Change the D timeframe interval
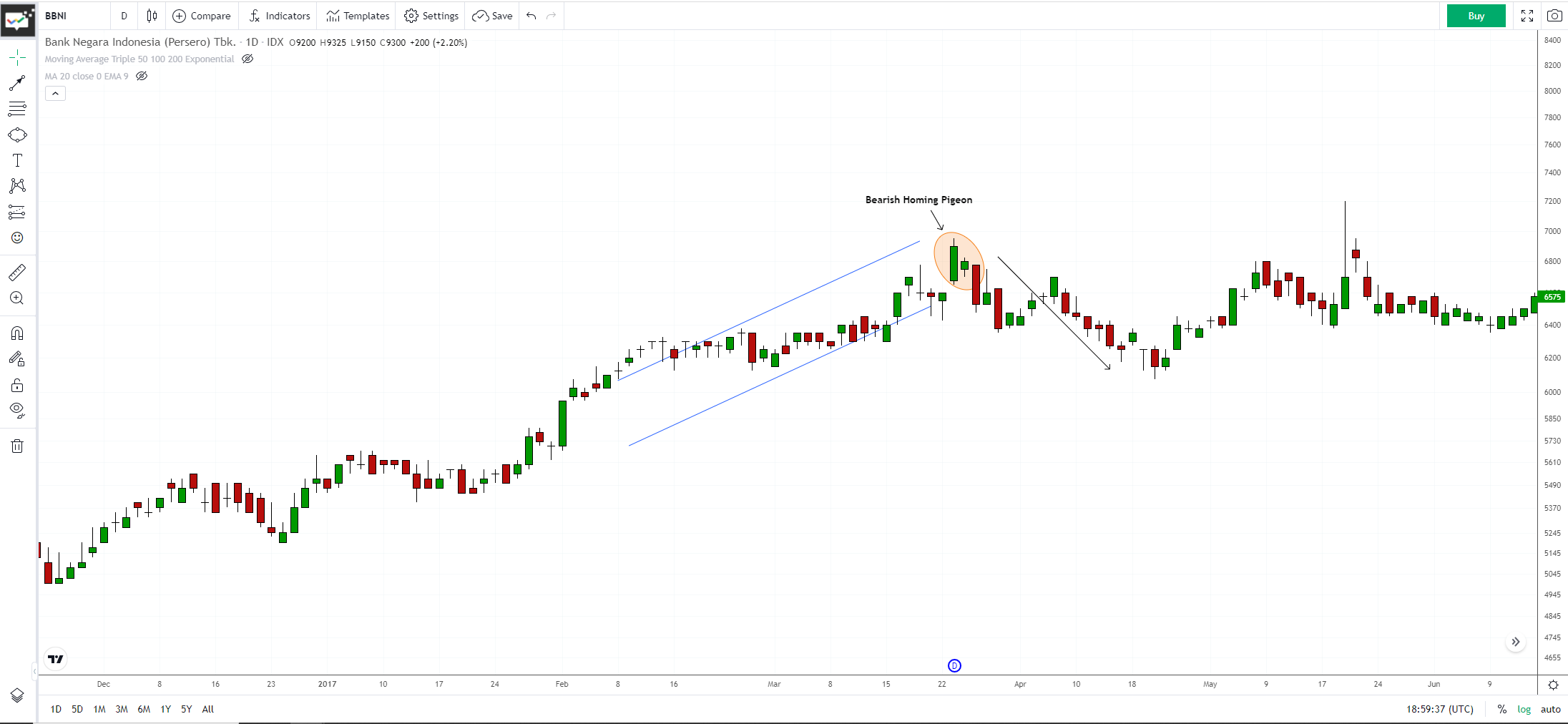The height and width of the screenshot is (724, 1568). coord(124,16)
